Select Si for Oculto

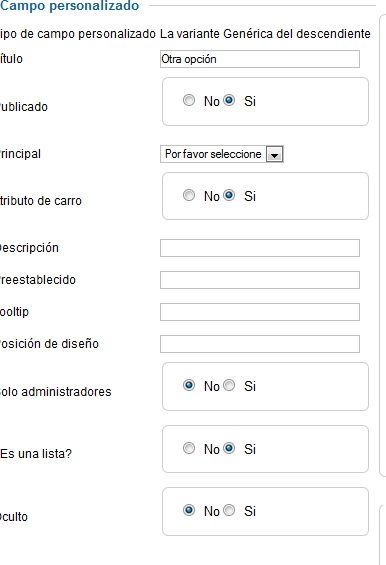coord(229,510)
